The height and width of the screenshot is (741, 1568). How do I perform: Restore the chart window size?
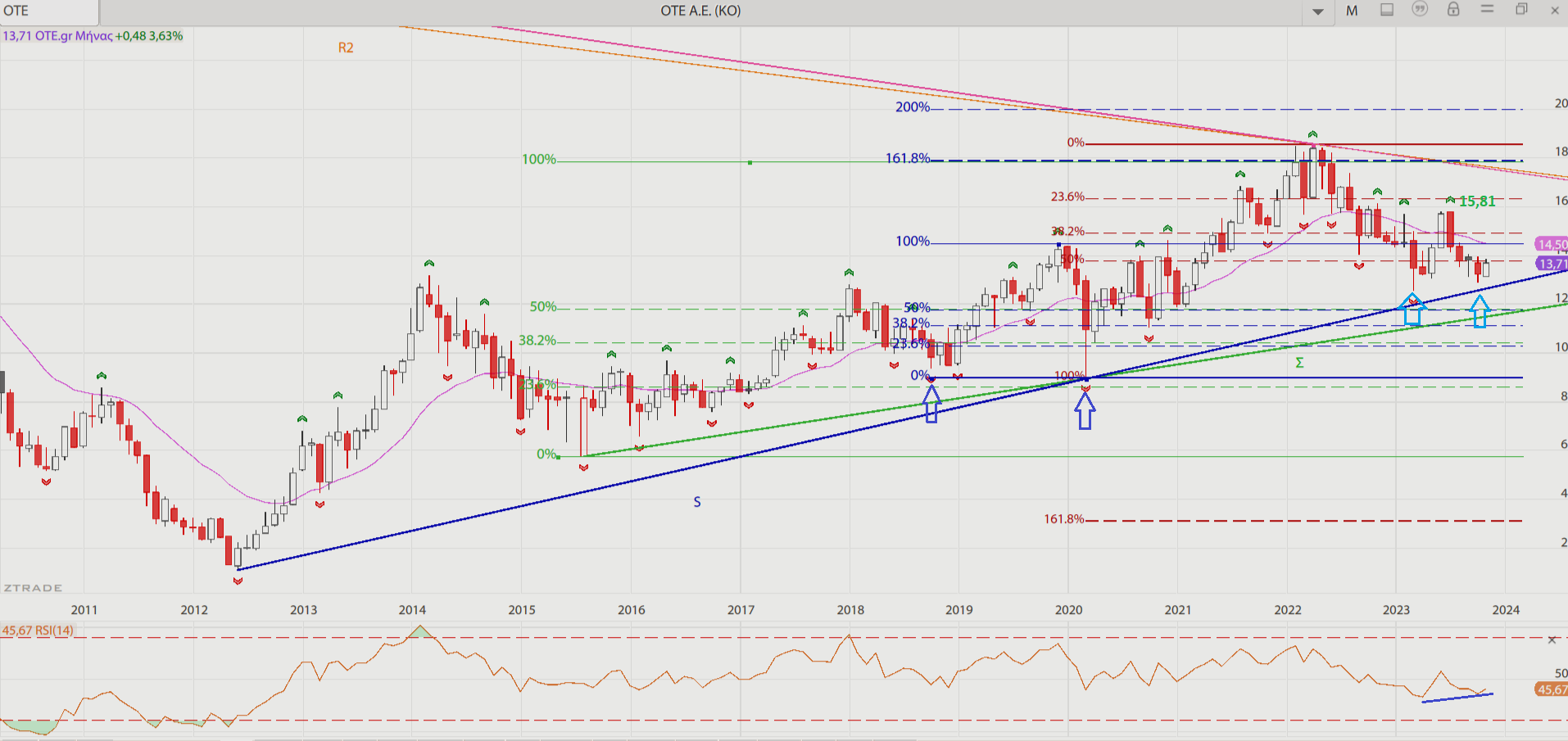click(x=1521, y=10)
